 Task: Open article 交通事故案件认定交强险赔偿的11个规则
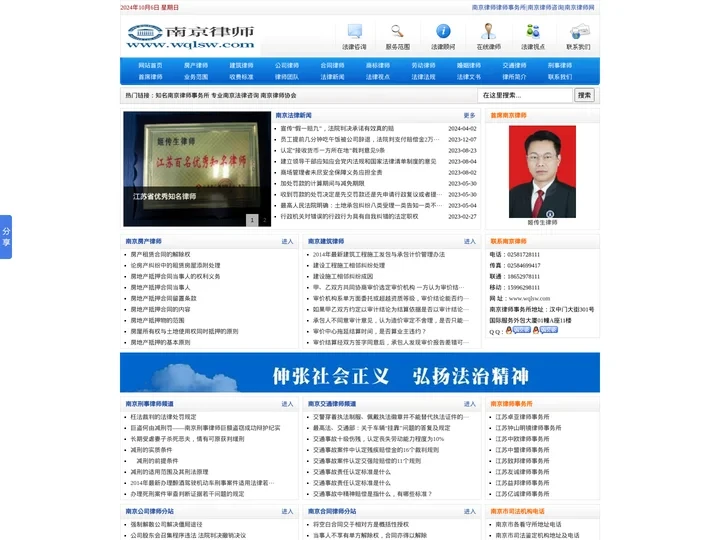[367, 461]
